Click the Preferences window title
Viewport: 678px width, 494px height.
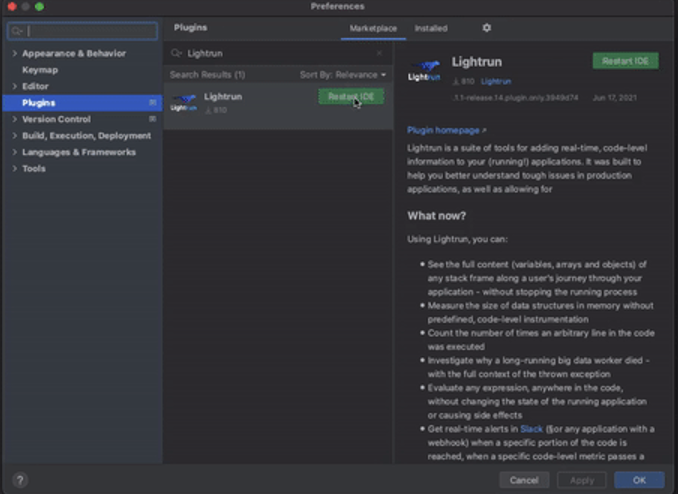pos(337,6)
